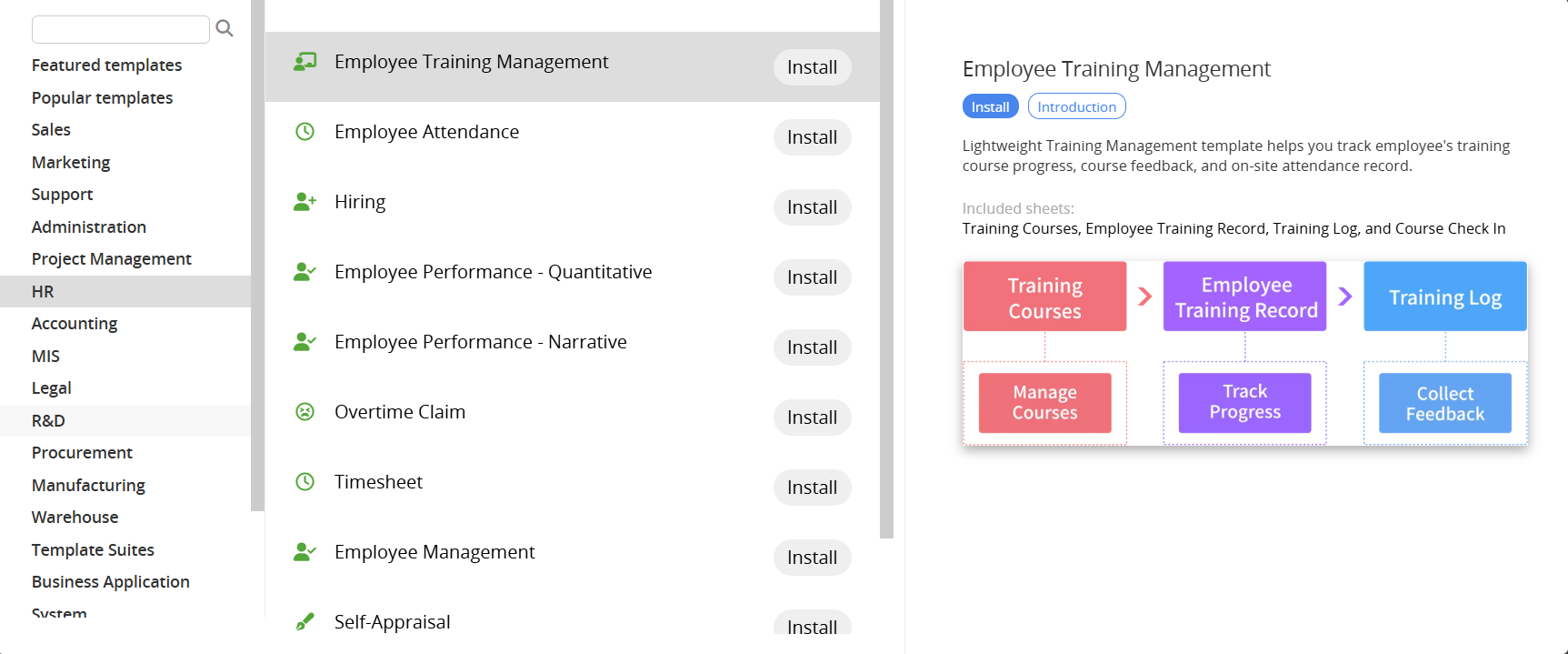Click the Hiring add-person icon
1568x654 pixels.
(305, 202)
